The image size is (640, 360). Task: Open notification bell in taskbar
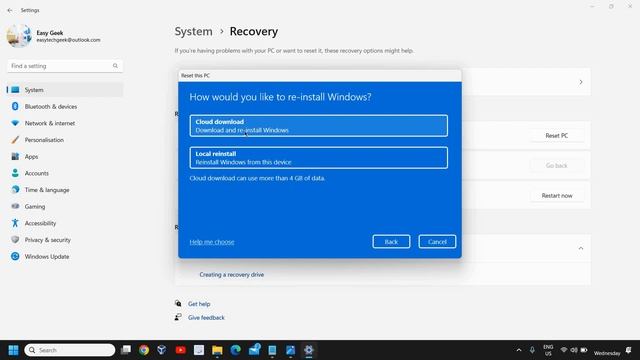click(x=629, y=350)
